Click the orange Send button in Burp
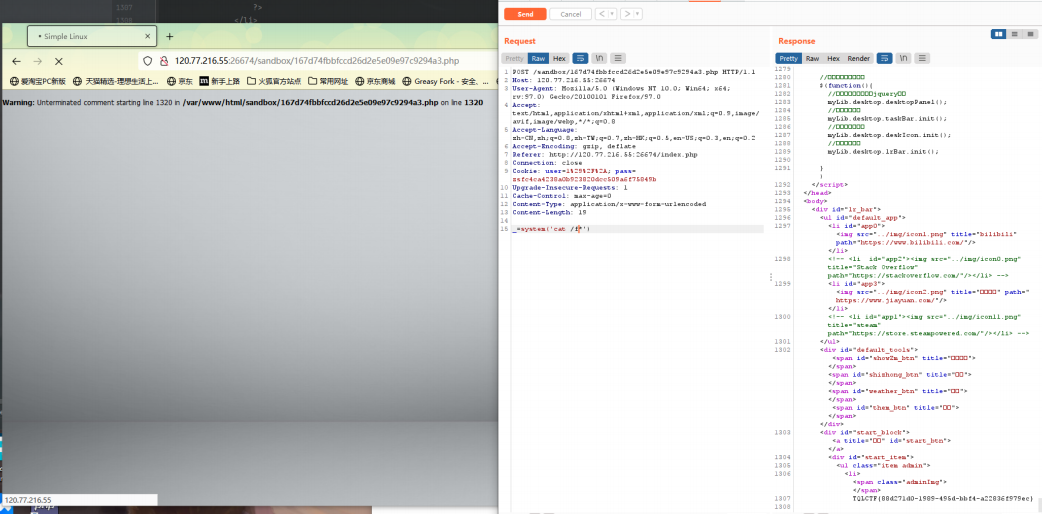The width and height of the screenshot is (1042, 514). click(x=525, y=14)
